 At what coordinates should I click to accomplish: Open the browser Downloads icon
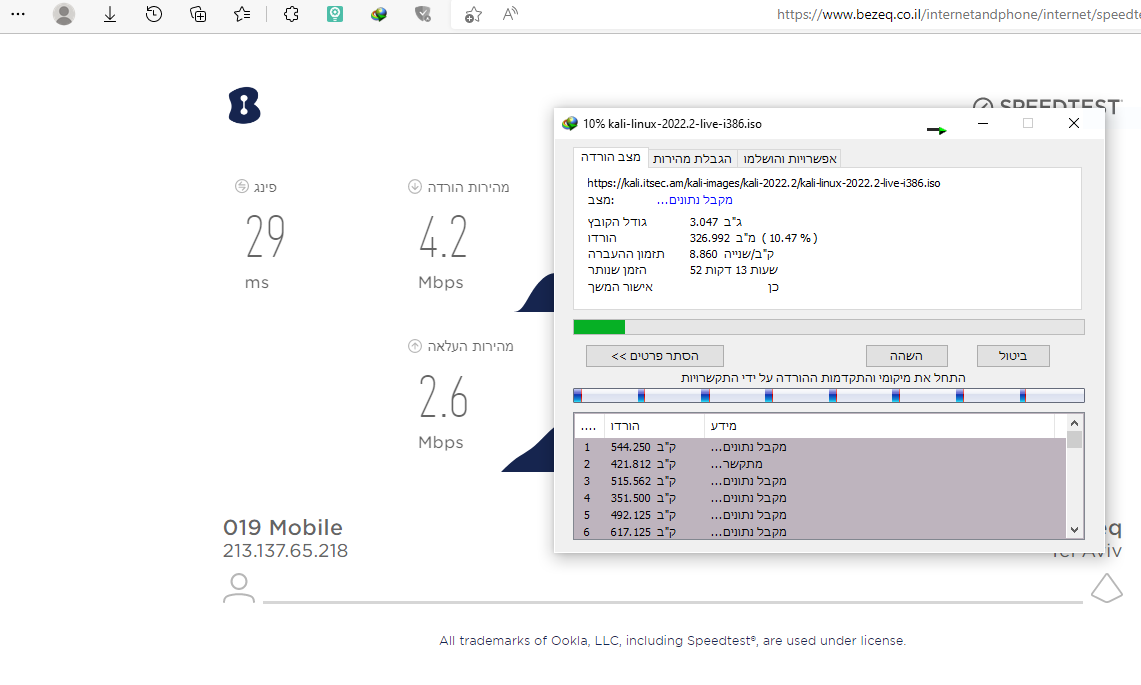[110, 14]
